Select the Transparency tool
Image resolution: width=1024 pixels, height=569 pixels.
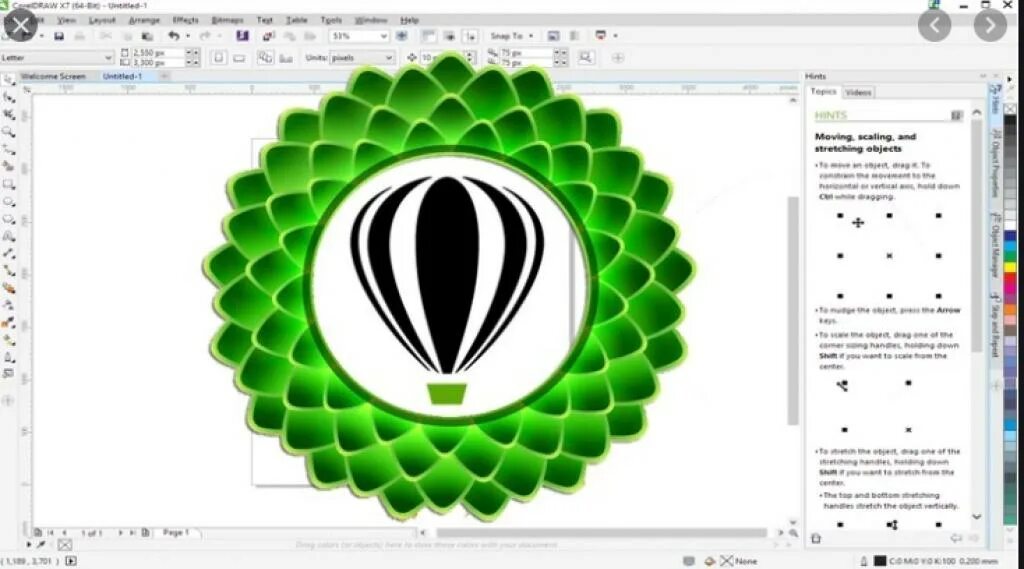[8, 305]
